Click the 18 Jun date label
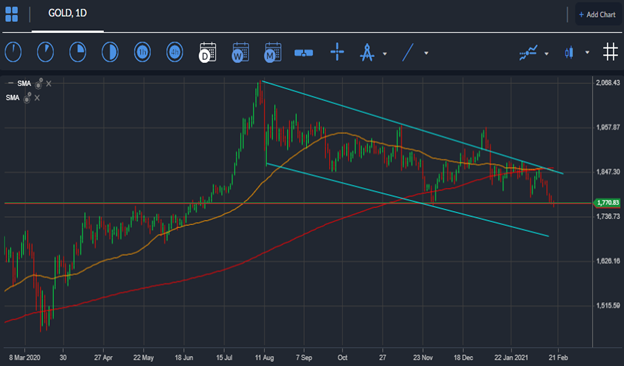 click(x=184, y=358)
